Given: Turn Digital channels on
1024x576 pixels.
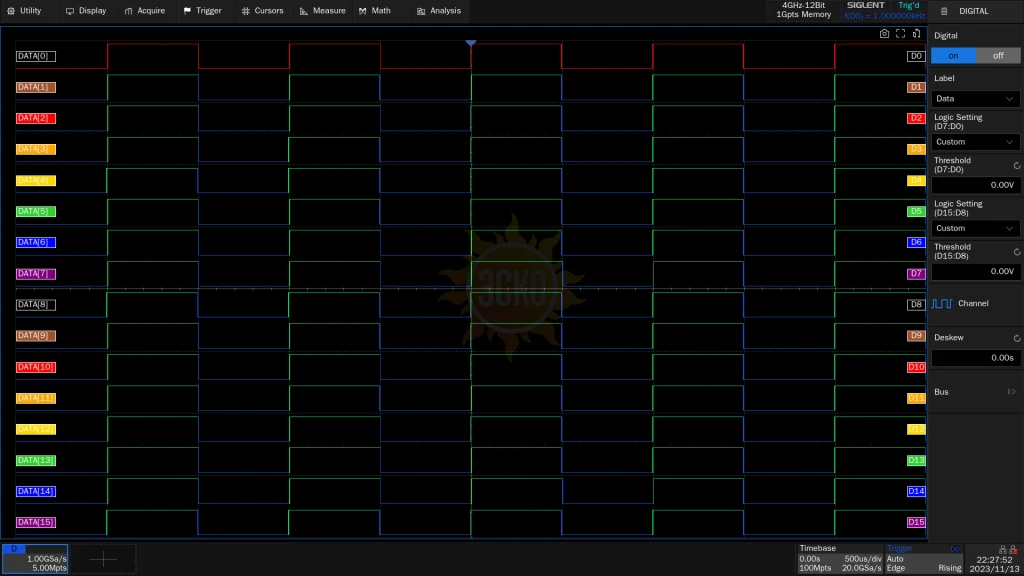Looking at the screenshot, I should (953, 56).
